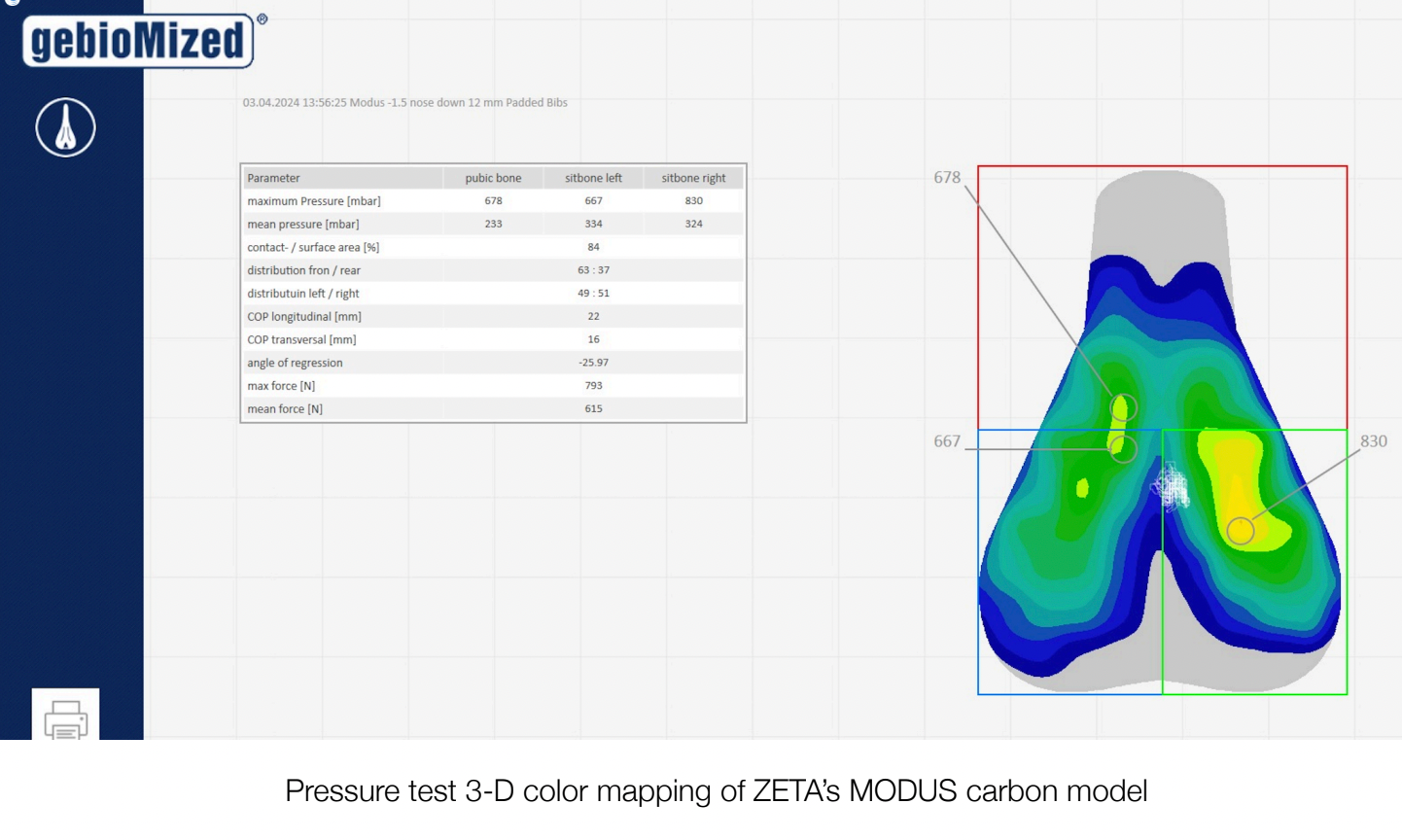Click the max force [N] row

(281, 386)
